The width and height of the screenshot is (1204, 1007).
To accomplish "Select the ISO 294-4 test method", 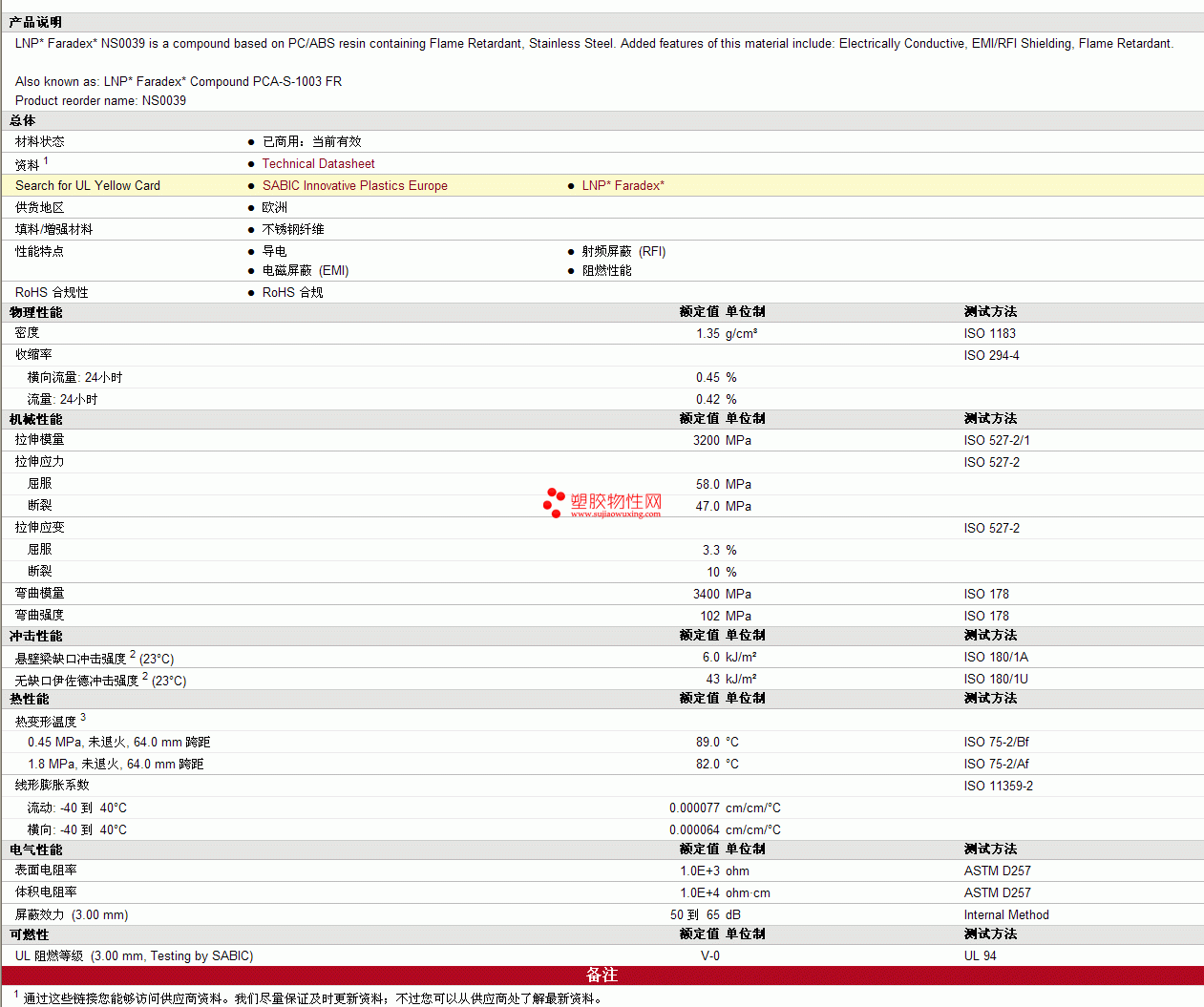I will click(x=992, y=356).
